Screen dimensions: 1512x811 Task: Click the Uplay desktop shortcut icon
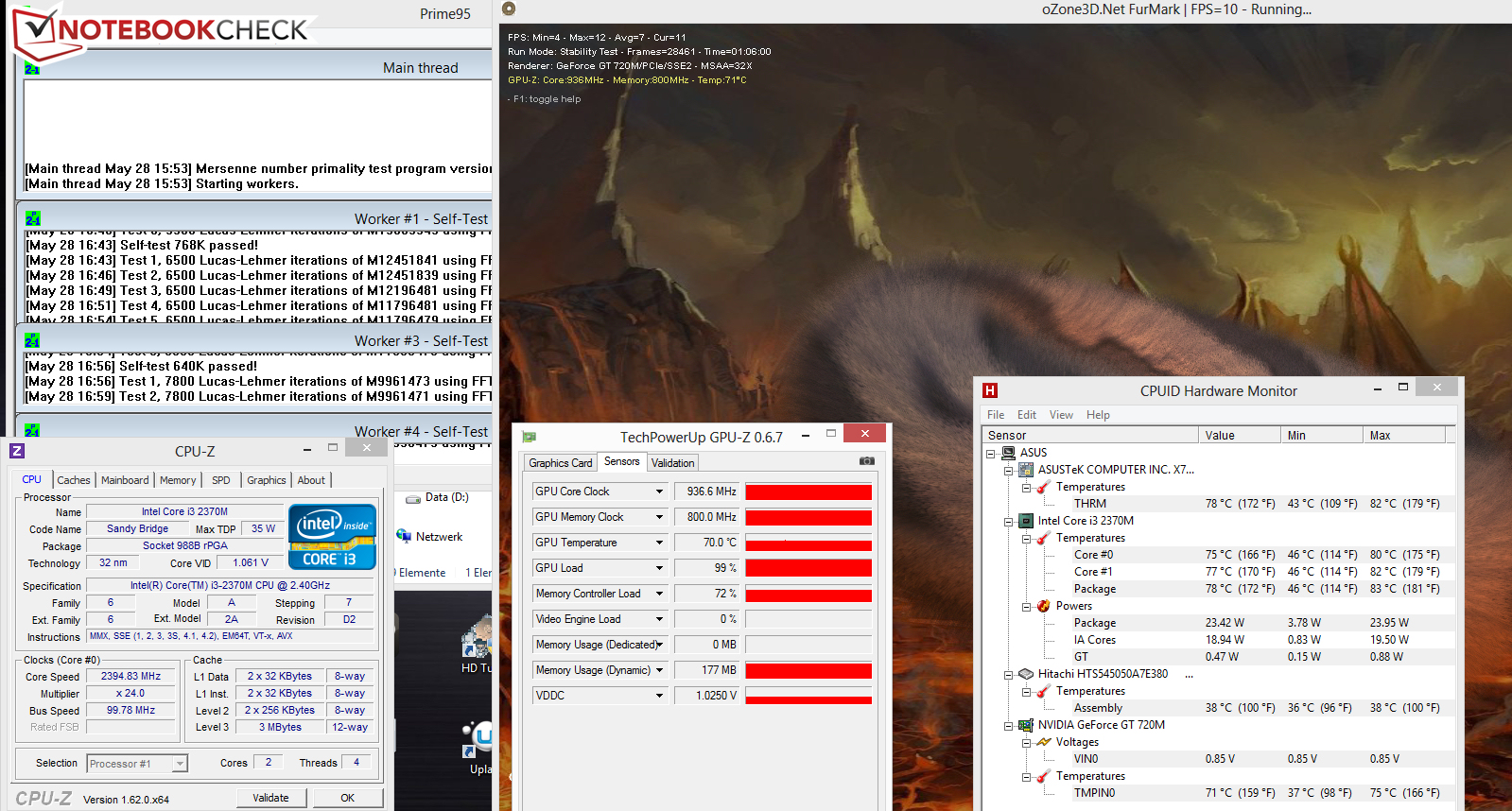point(478,739)
